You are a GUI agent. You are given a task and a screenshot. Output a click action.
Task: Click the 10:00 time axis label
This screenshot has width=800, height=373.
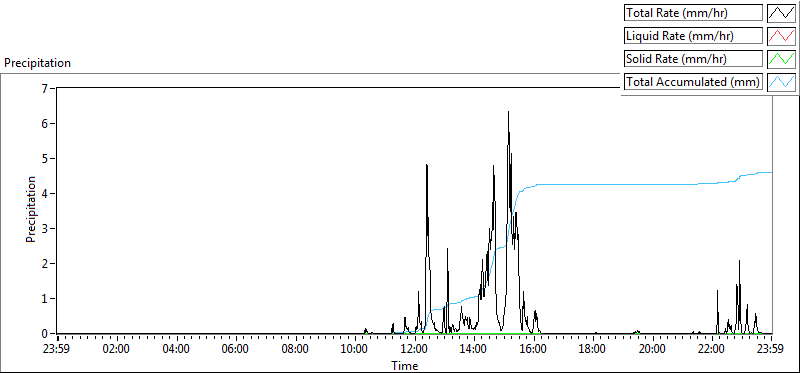pos(355,350)
